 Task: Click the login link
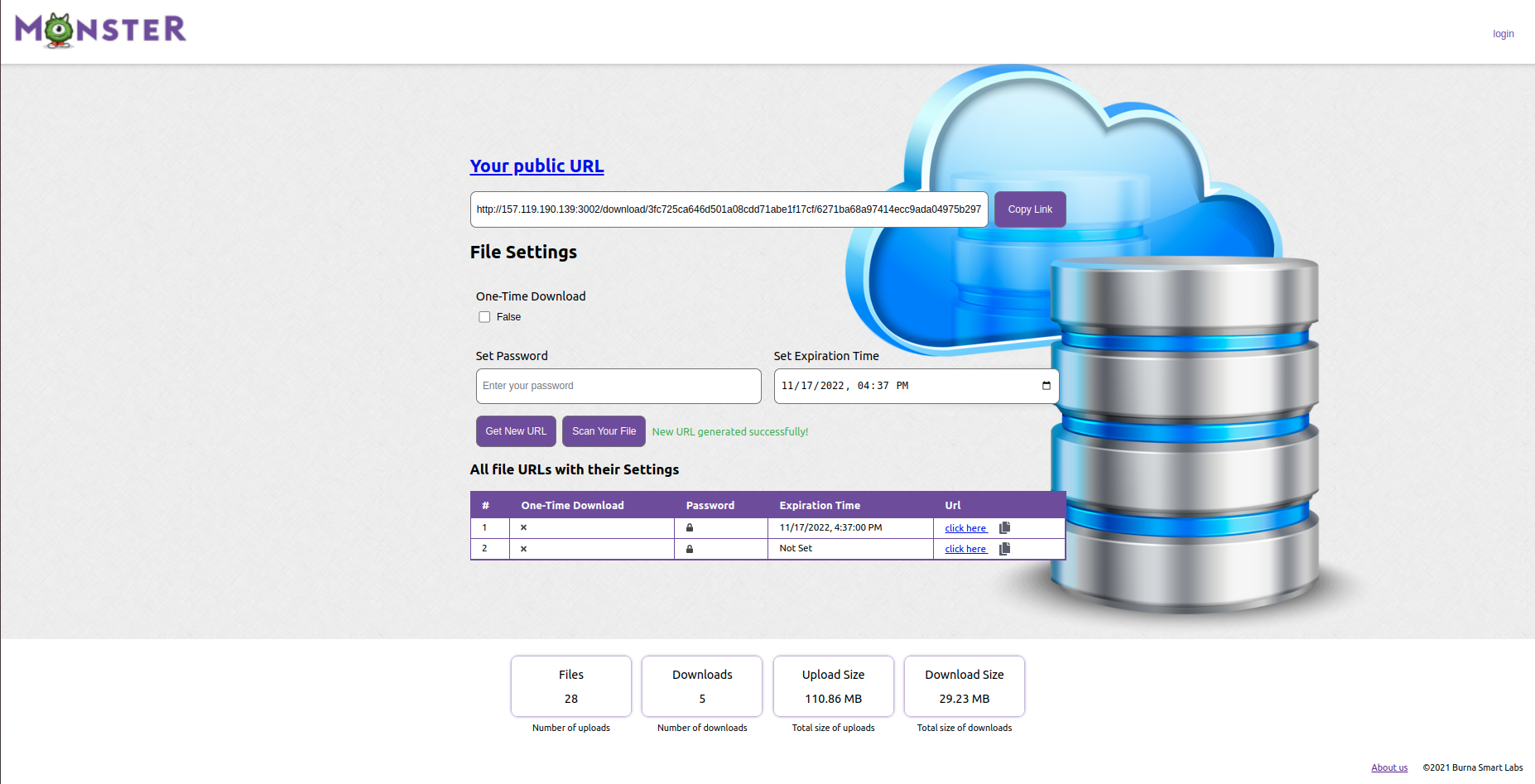click(x=1504, y=34)
